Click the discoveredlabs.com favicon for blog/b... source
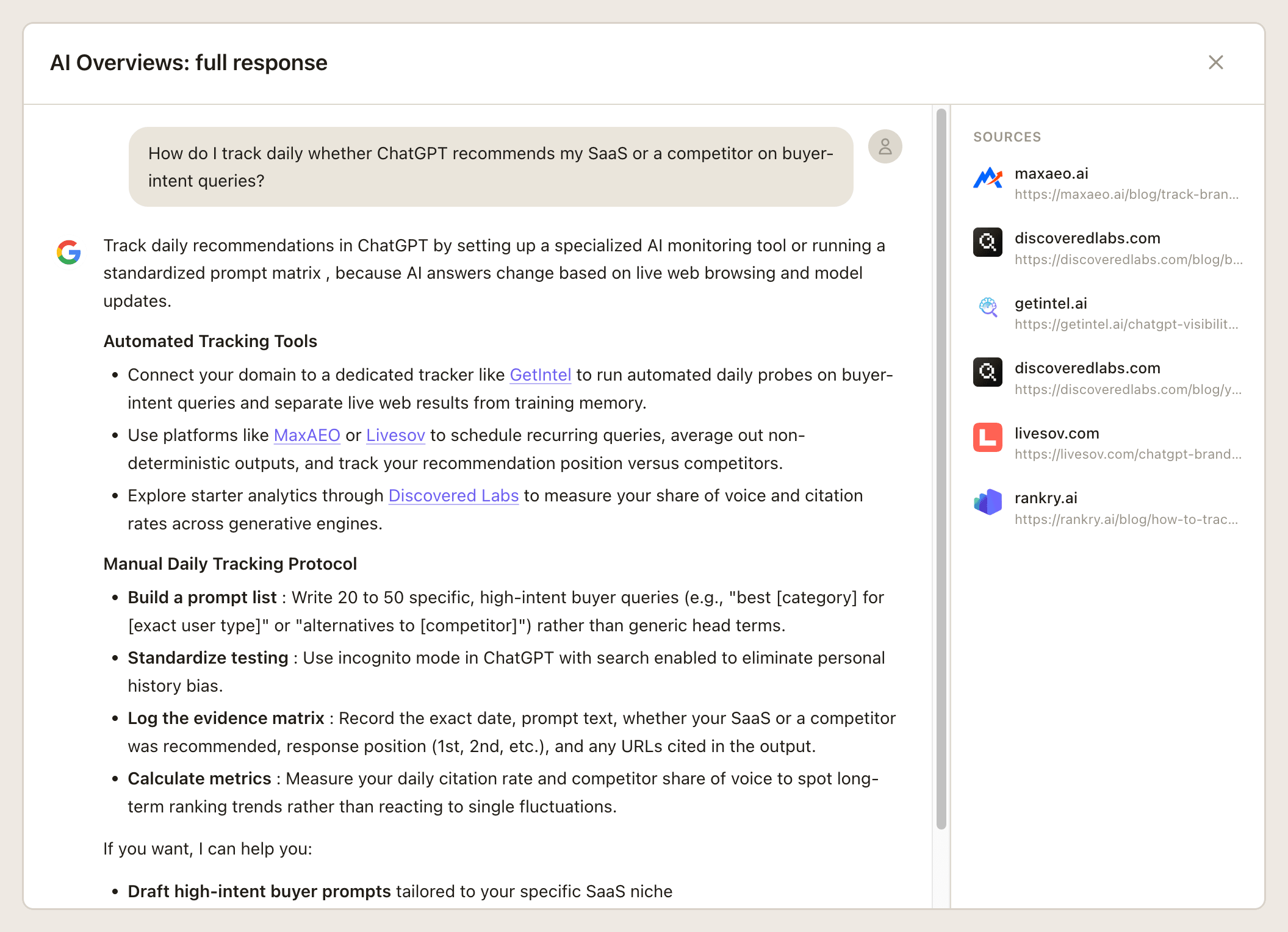1288x932 pixels. coord(988,242)
